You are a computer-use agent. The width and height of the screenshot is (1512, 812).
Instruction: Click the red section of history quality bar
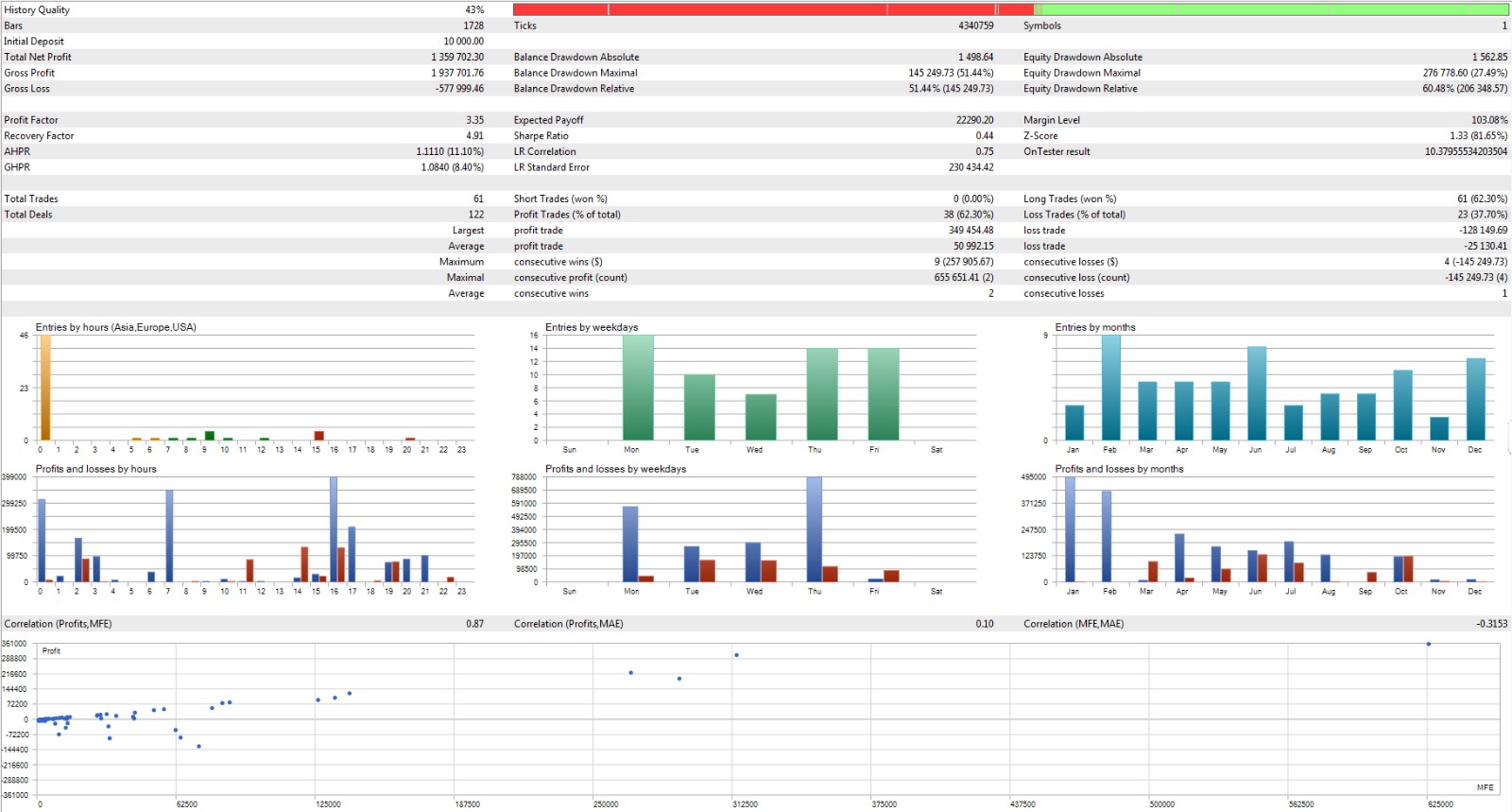[x=773, y=9]
